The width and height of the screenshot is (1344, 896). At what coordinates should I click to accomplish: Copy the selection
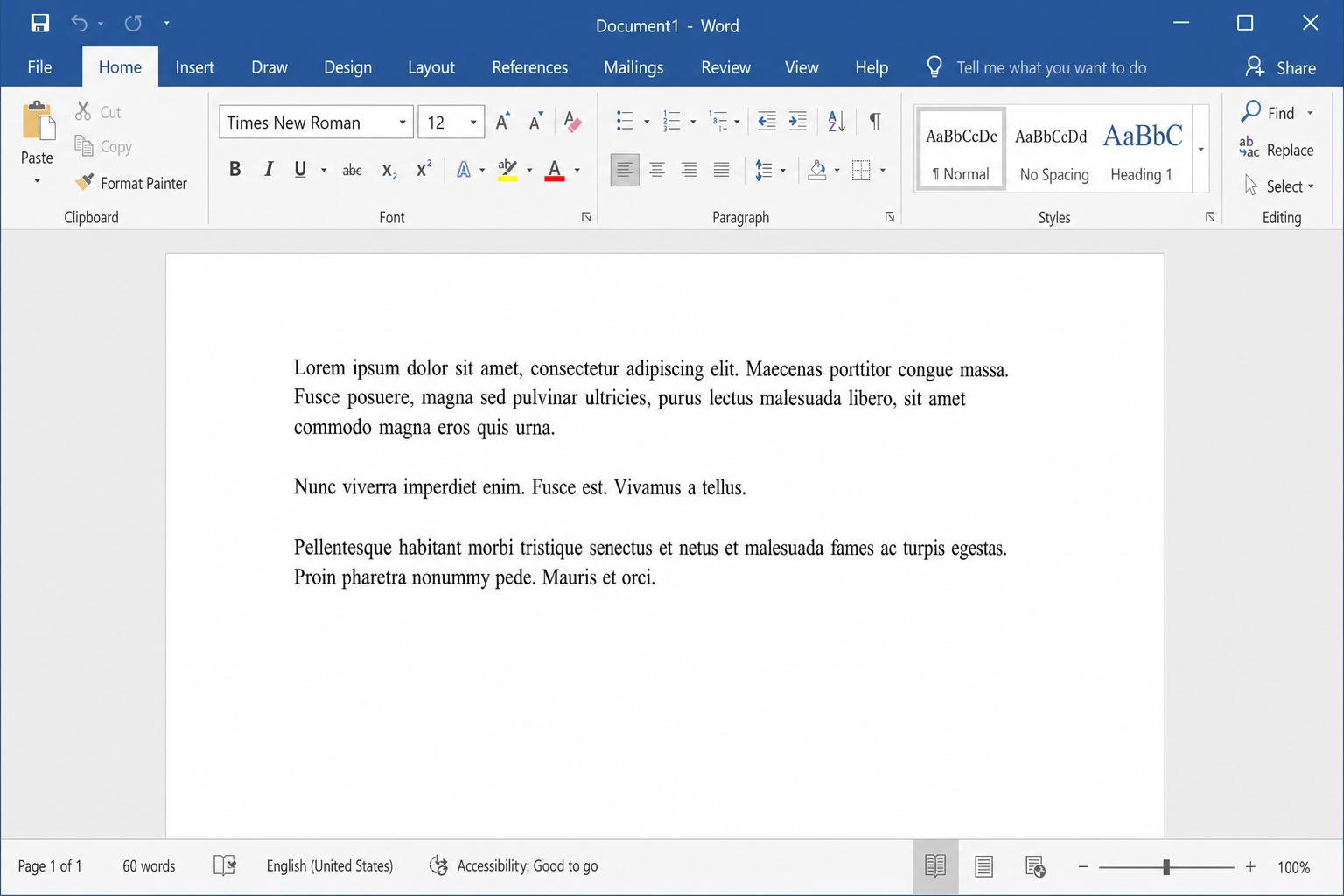103,146
